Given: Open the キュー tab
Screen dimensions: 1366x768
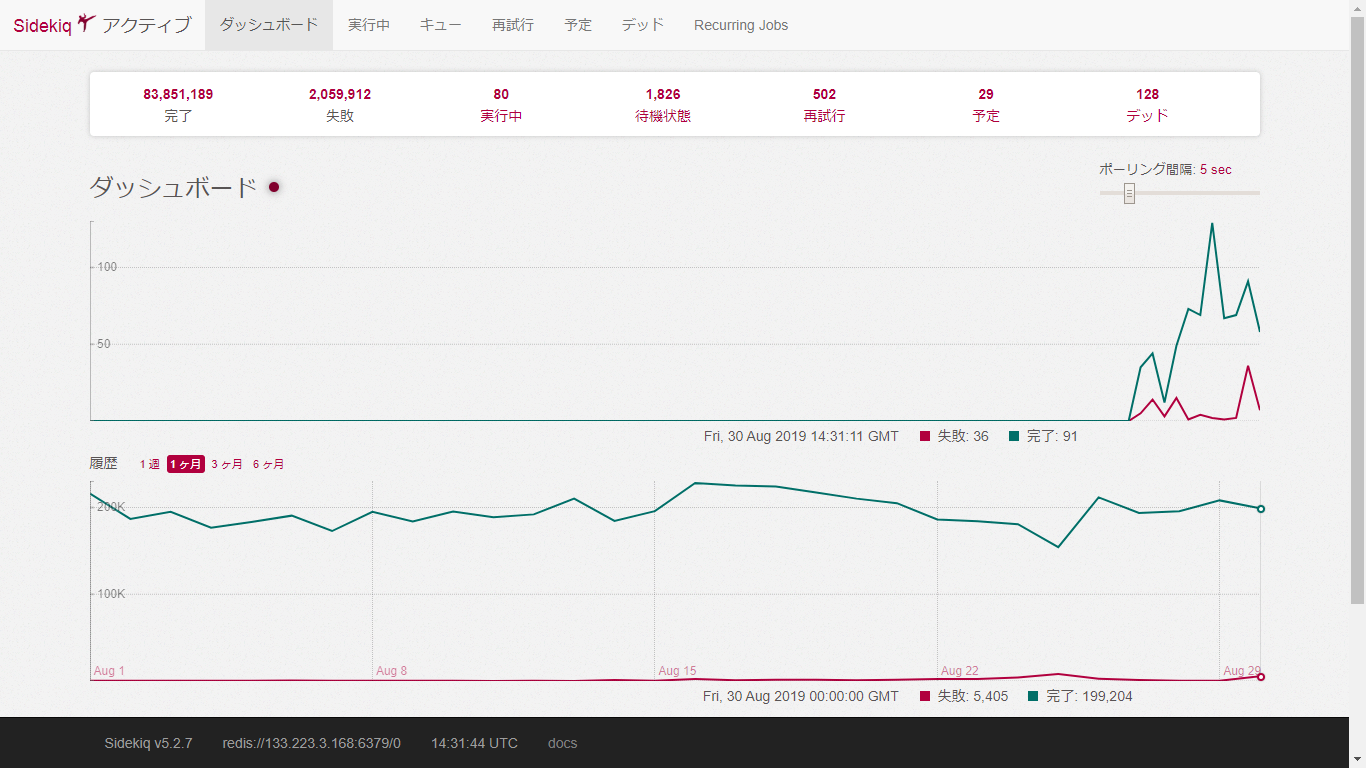Looking at the screenshot, I should click(440, 25).
